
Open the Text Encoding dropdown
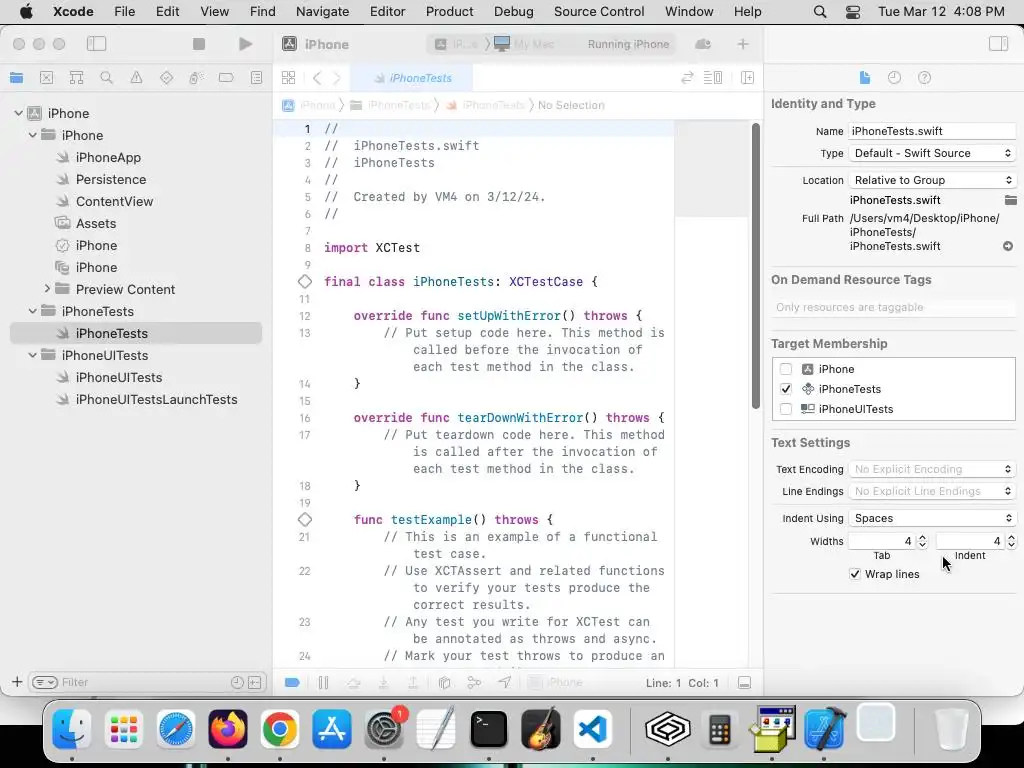932,469
